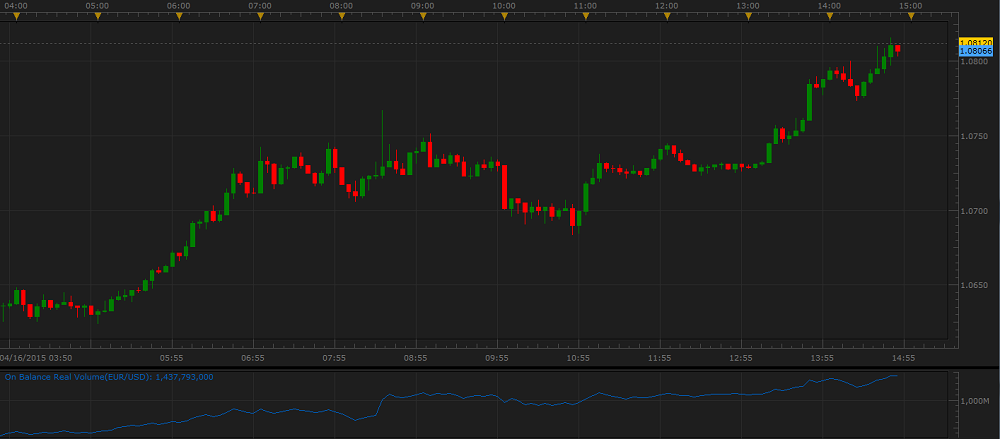The image size is (1000, 439).
Task: Select the 07:00 yellow marker on top axis
Action: pyautogui.click(x=260, y=16)
